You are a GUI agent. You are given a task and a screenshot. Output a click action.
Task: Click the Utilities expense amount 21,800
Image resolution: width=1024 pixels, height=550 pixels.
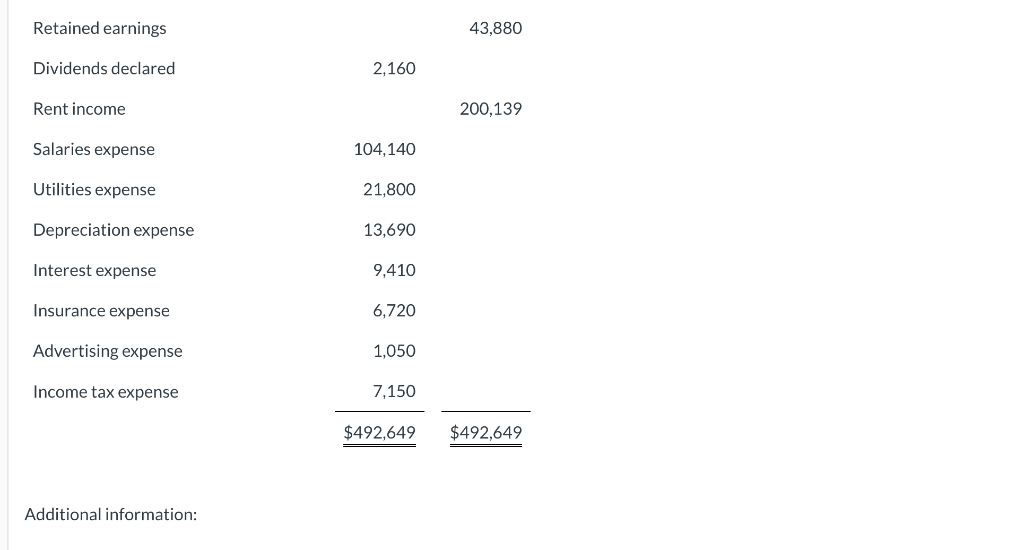[389, 189]
